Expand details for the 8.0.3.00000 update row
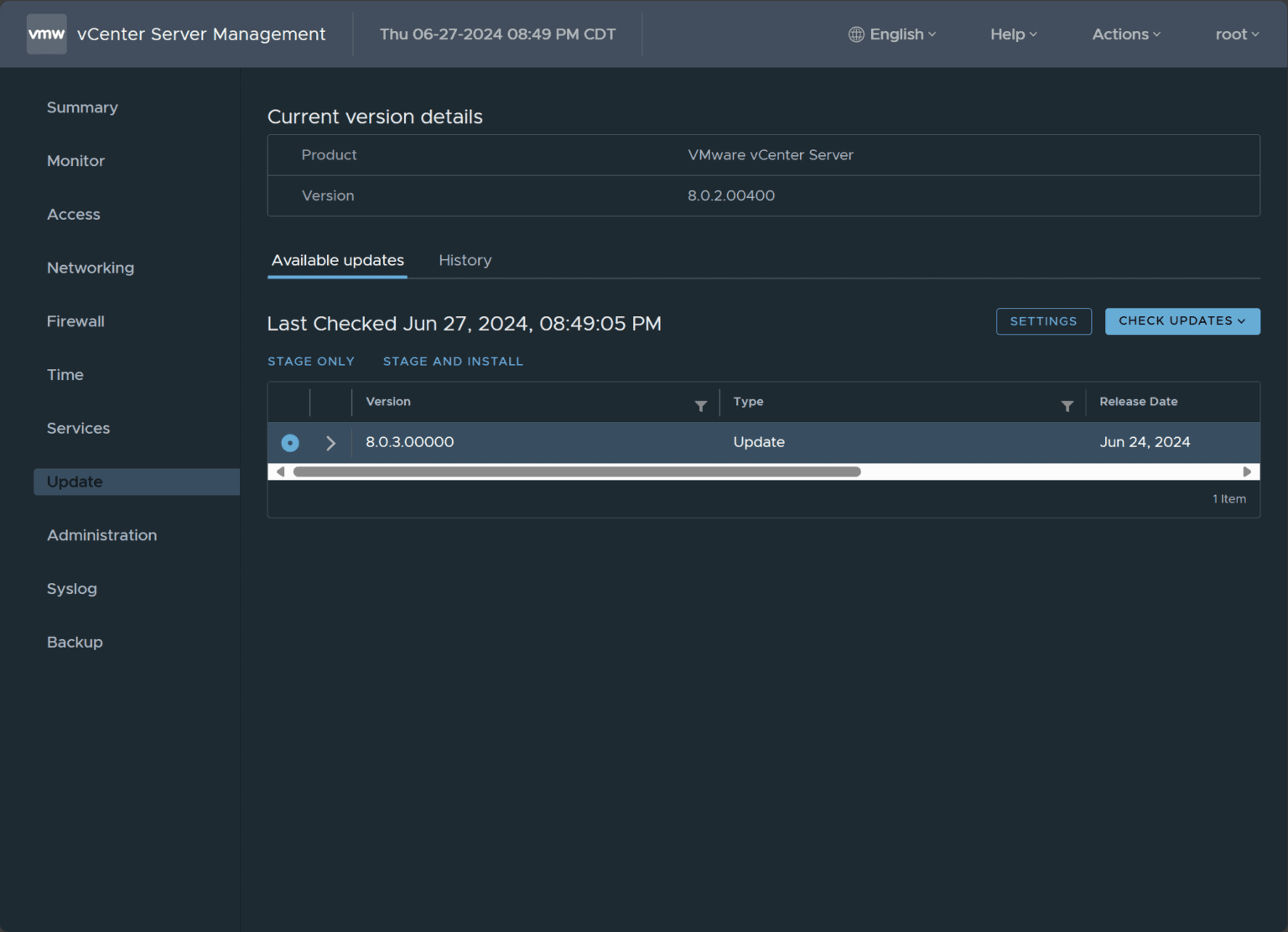The width and height of the screenshot is (1288, 932). (330, 442)
